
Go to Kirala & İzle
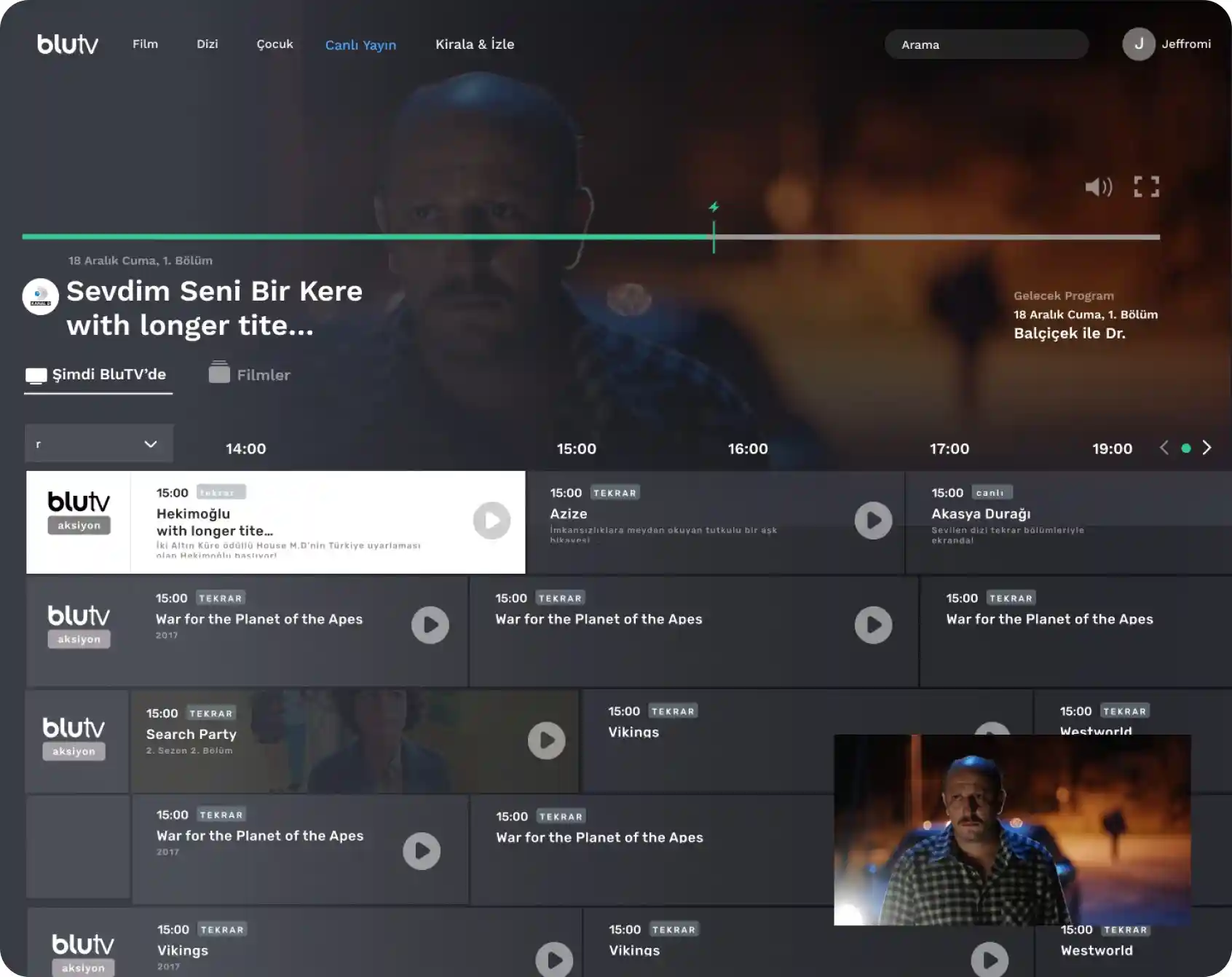click(475, 44)
